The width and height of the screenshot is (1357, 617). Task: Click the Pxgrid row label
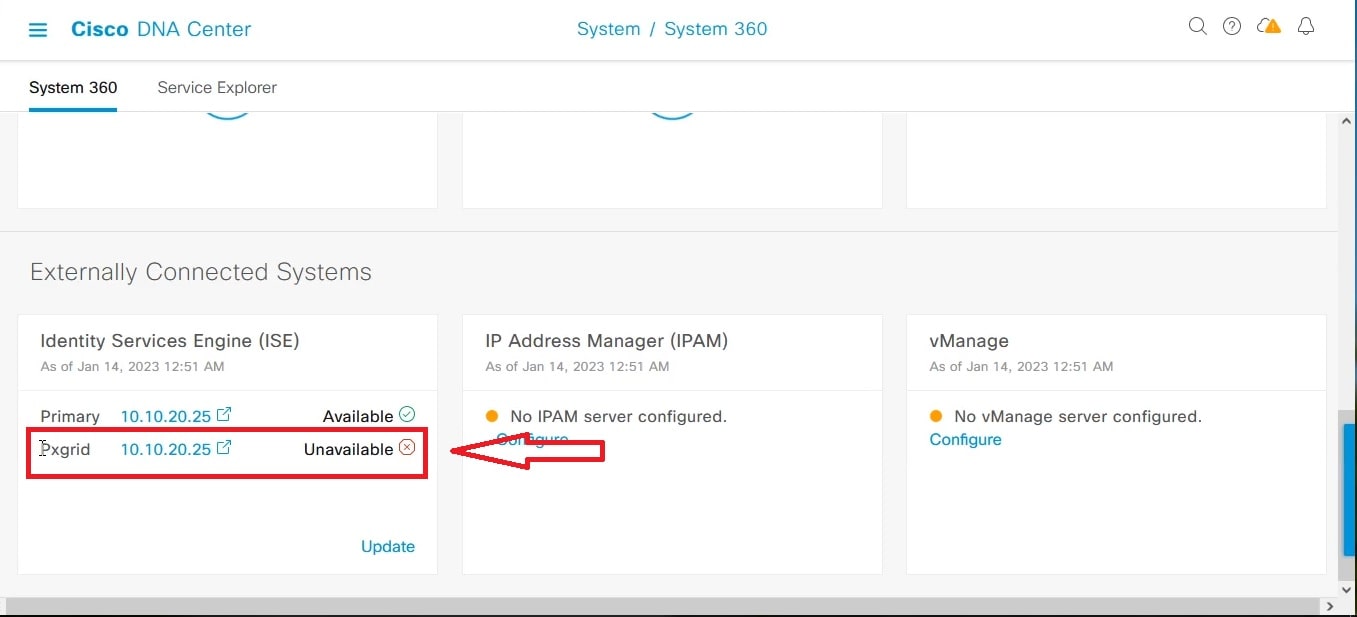[65, 449]
